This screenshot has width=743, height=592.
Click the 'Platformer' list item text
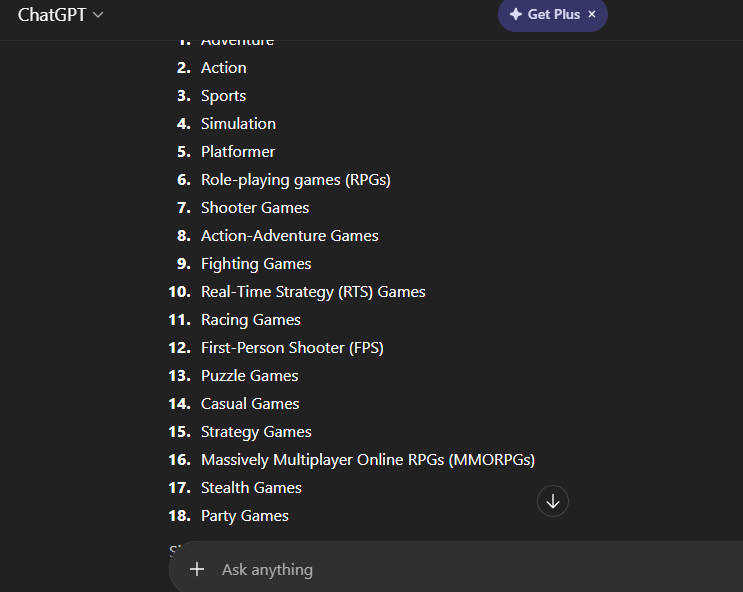pos(238,152)
